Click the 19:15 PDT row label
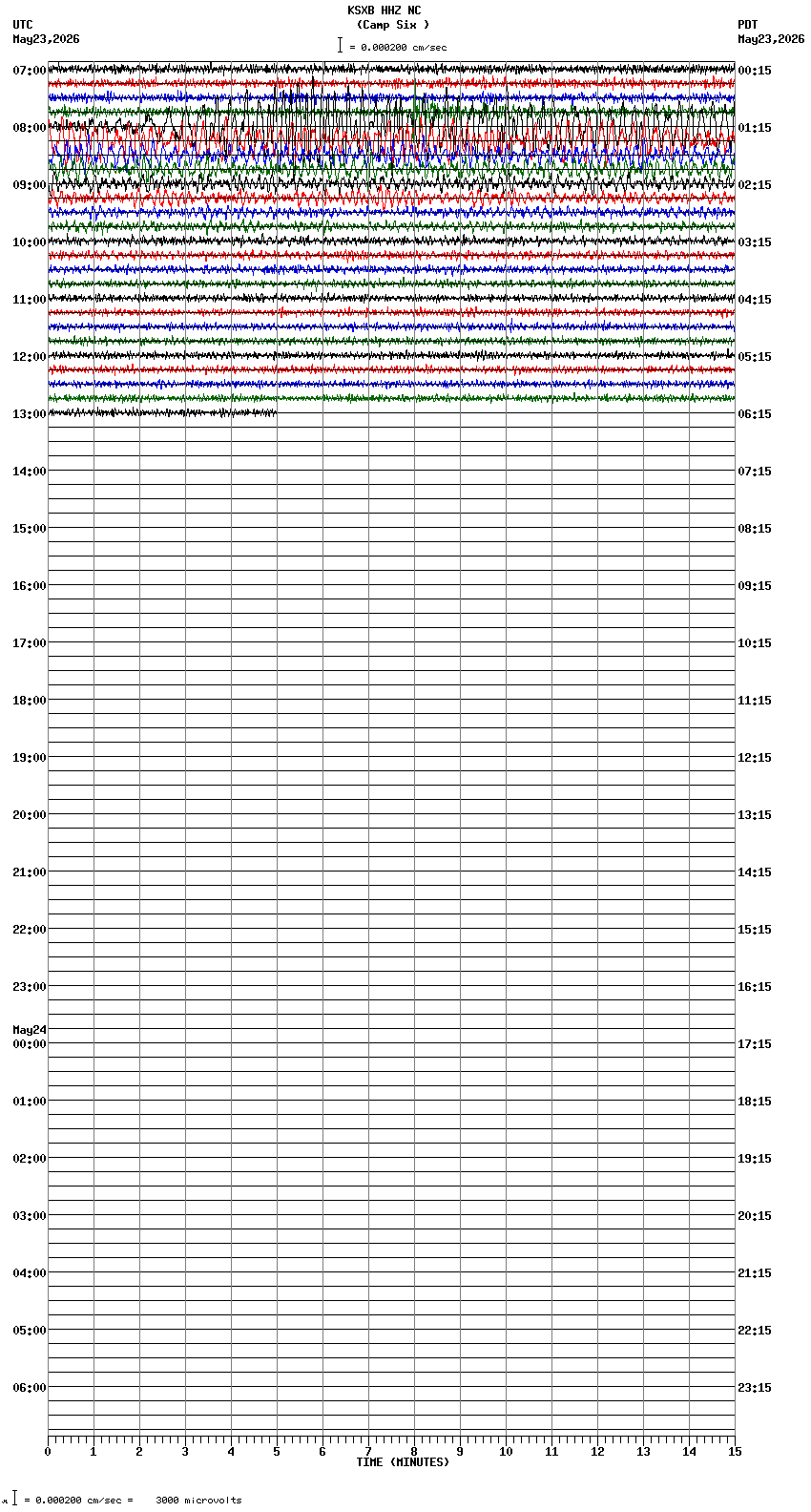The image size is (811, 1512). pos(755,1159)
